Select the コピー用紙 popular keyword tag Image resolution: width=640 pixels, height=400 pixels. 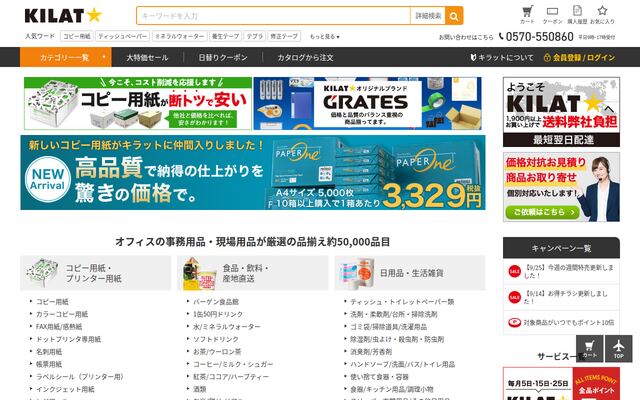(x=77, y=36)
